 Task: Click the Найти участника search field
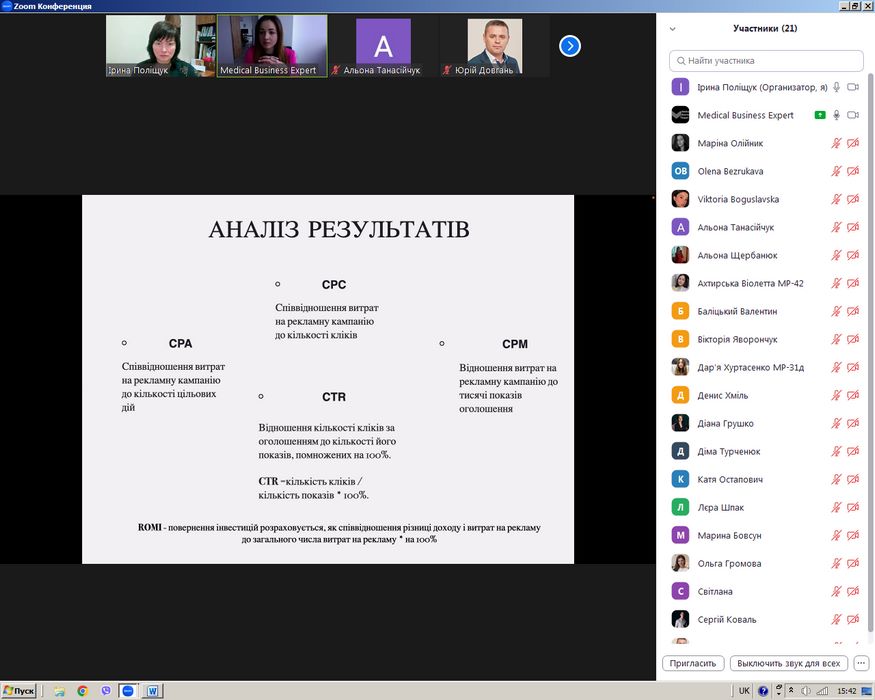click(x=765, y=61)
